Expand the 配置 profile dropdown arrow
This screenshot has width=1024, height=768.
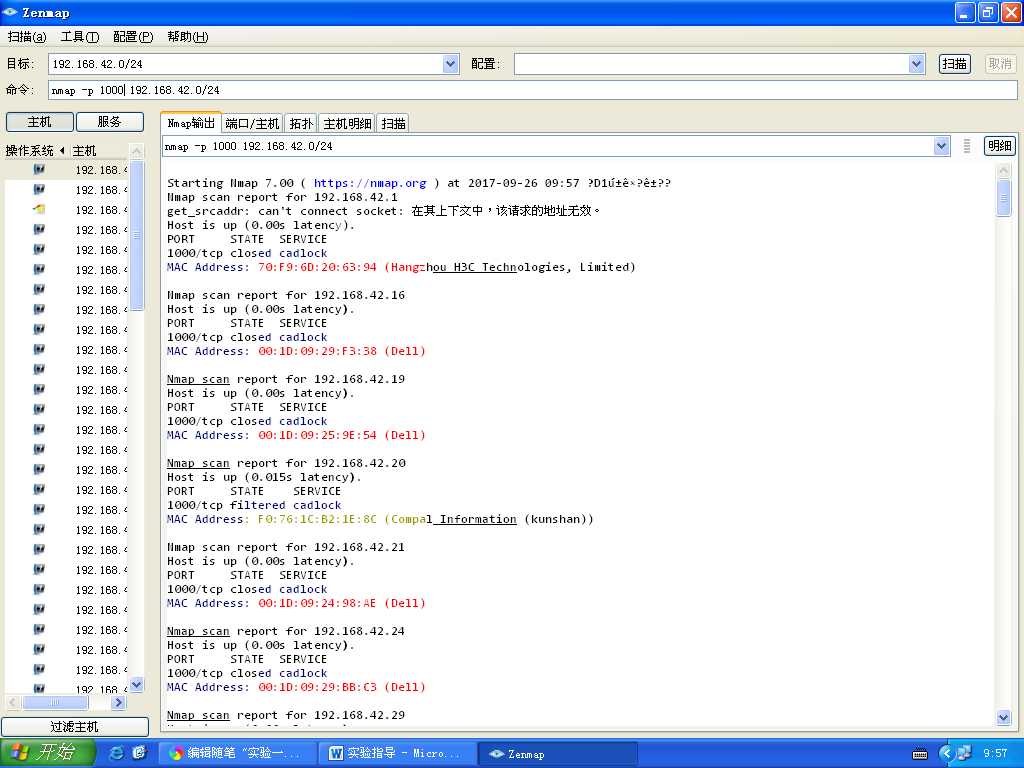[917, 64]
